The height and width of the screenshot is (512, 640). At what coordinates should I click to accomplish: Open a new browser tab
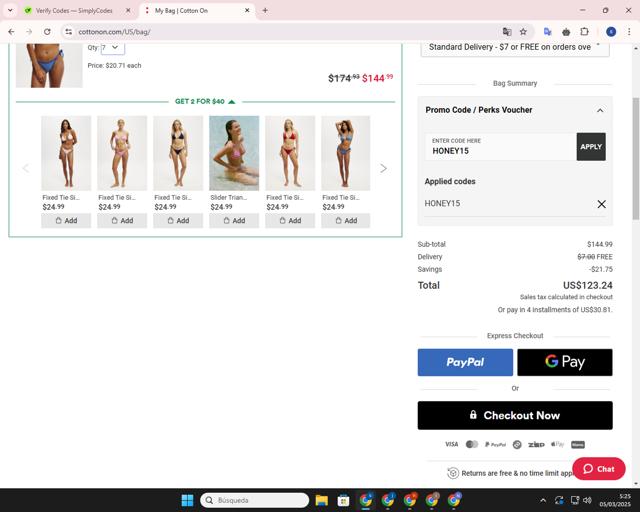tap(265, 11)
